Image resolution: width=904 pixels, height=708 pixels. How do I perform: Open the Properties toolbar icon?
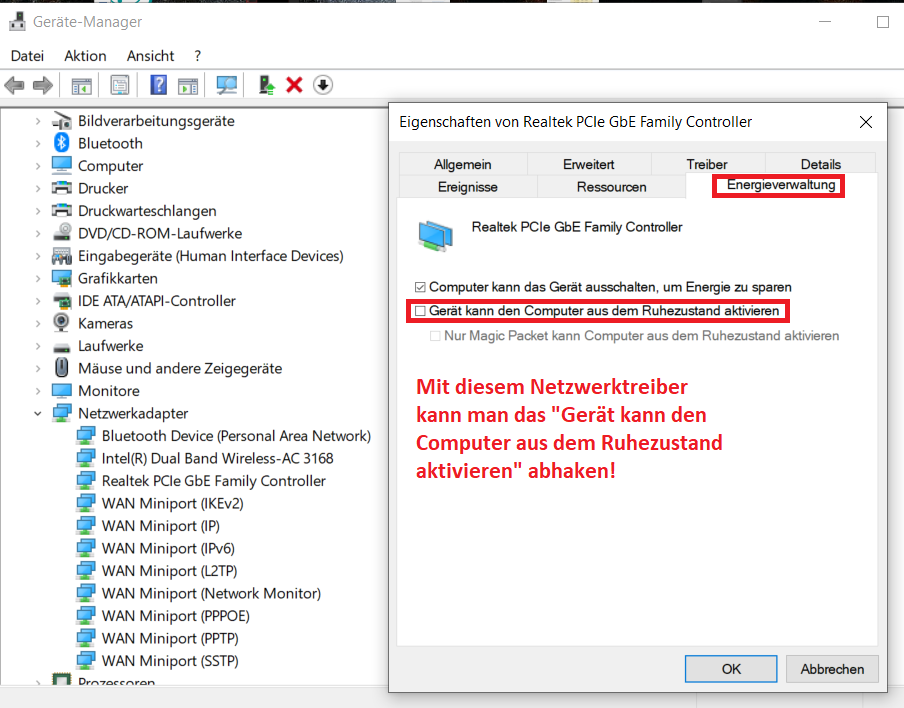point(120,85)
